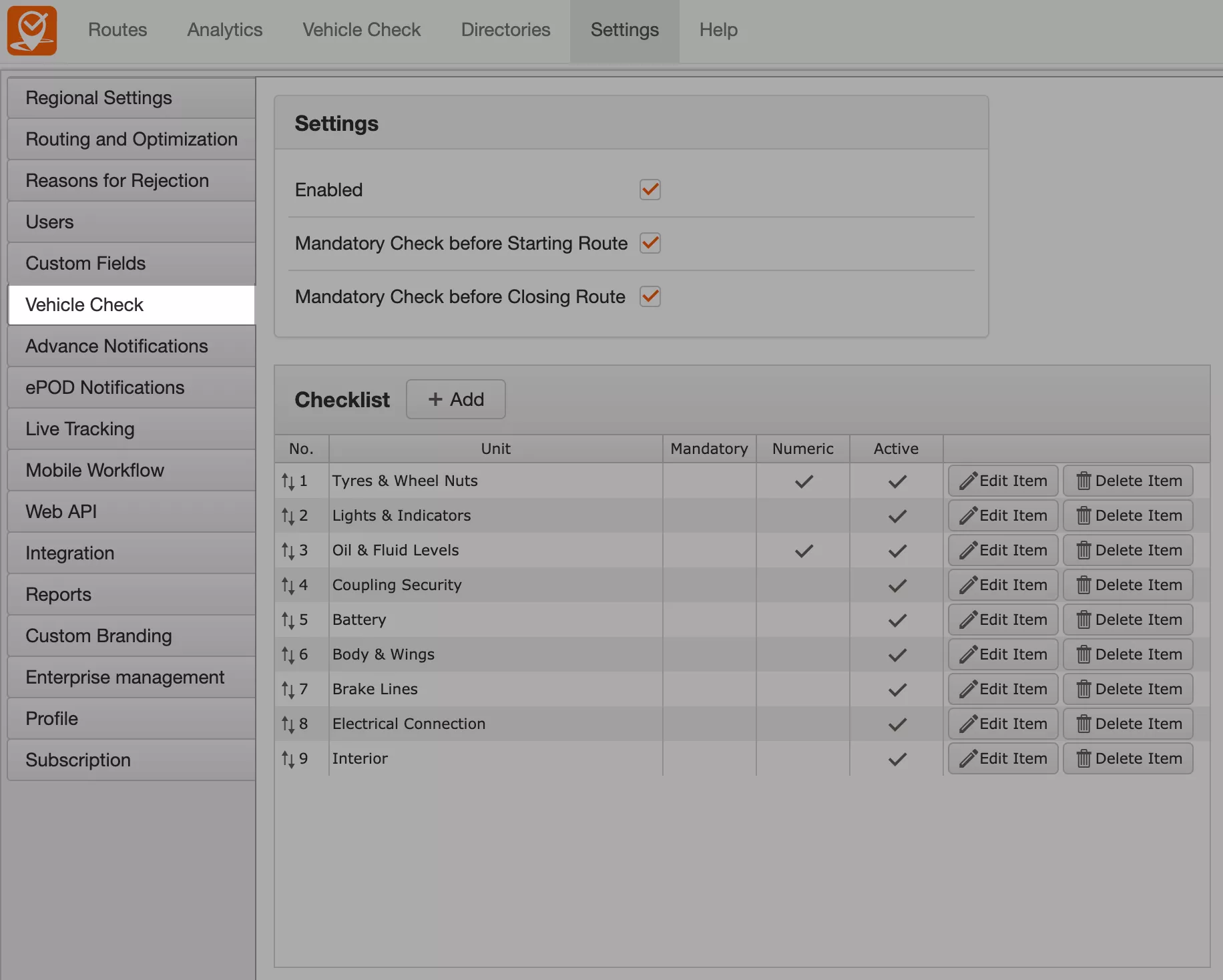The width and height of the screenshot is (1223, 980).
Task: Click the Numeric column header
Action: pyautogui.click(x=803, y=449)
